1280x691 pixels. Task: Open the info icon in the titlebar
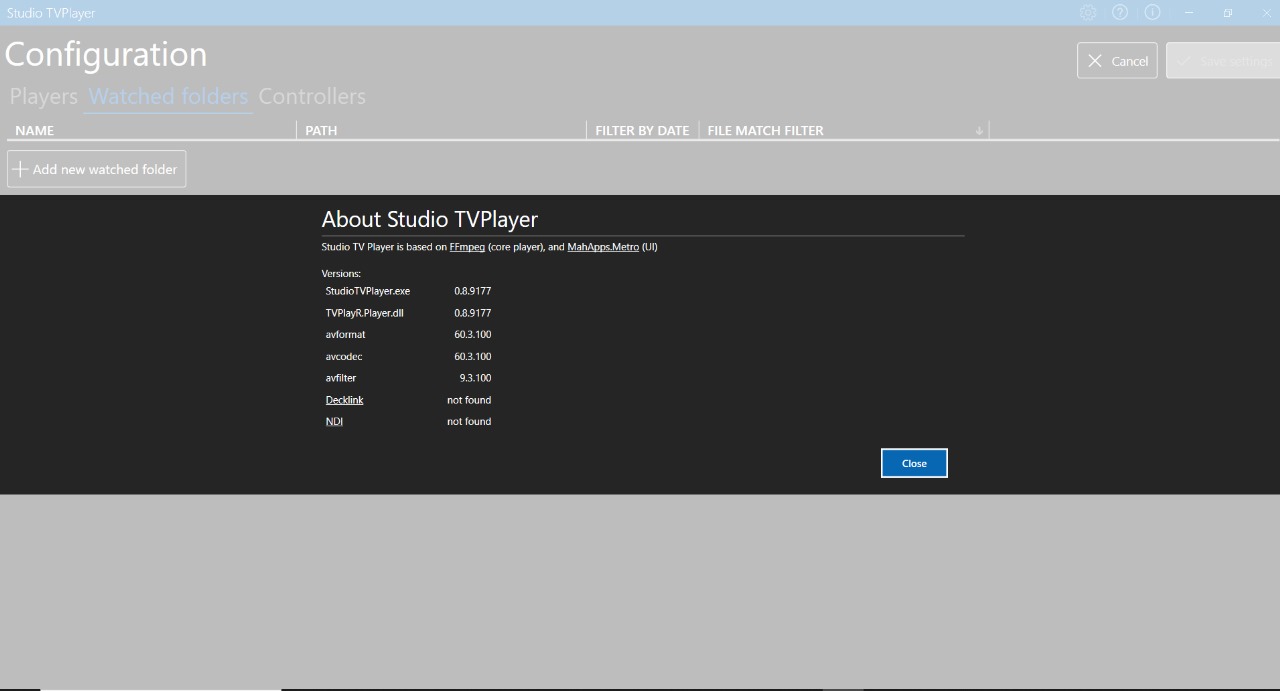(1152, 12)
